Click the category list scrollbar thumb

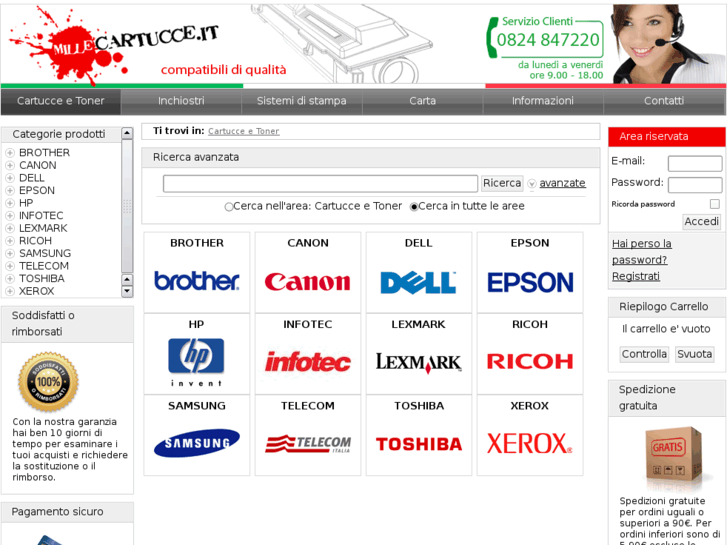pyautogui.click(x=127, y=206)
